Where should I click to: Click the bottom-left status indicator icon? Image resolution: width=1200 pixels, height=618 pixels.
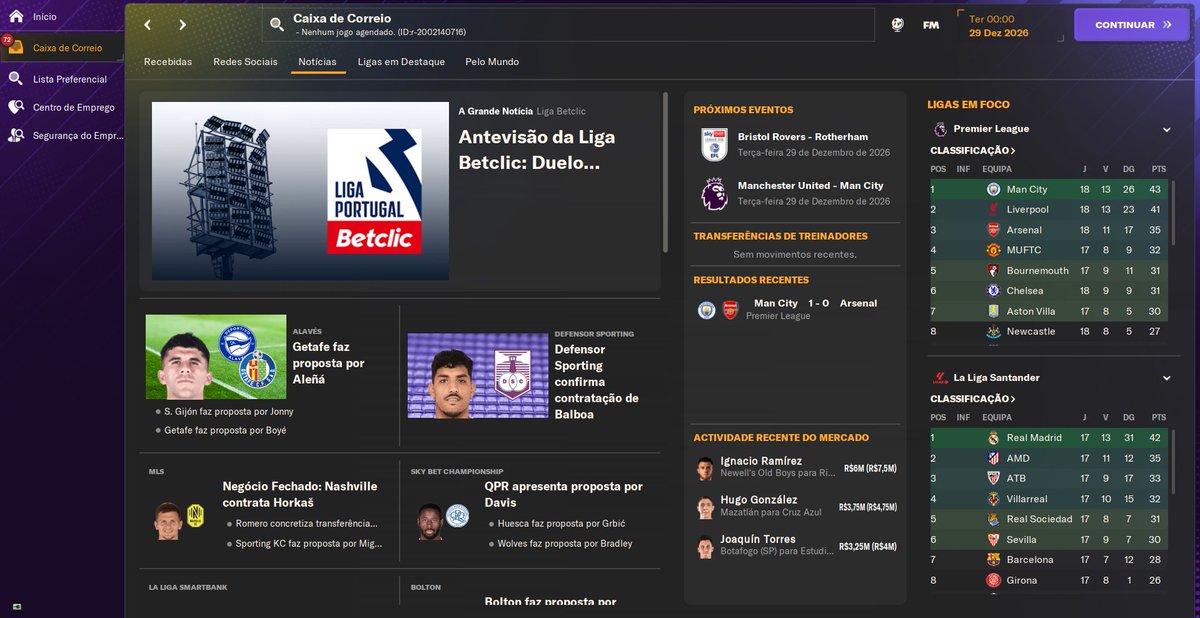[18, 607]
